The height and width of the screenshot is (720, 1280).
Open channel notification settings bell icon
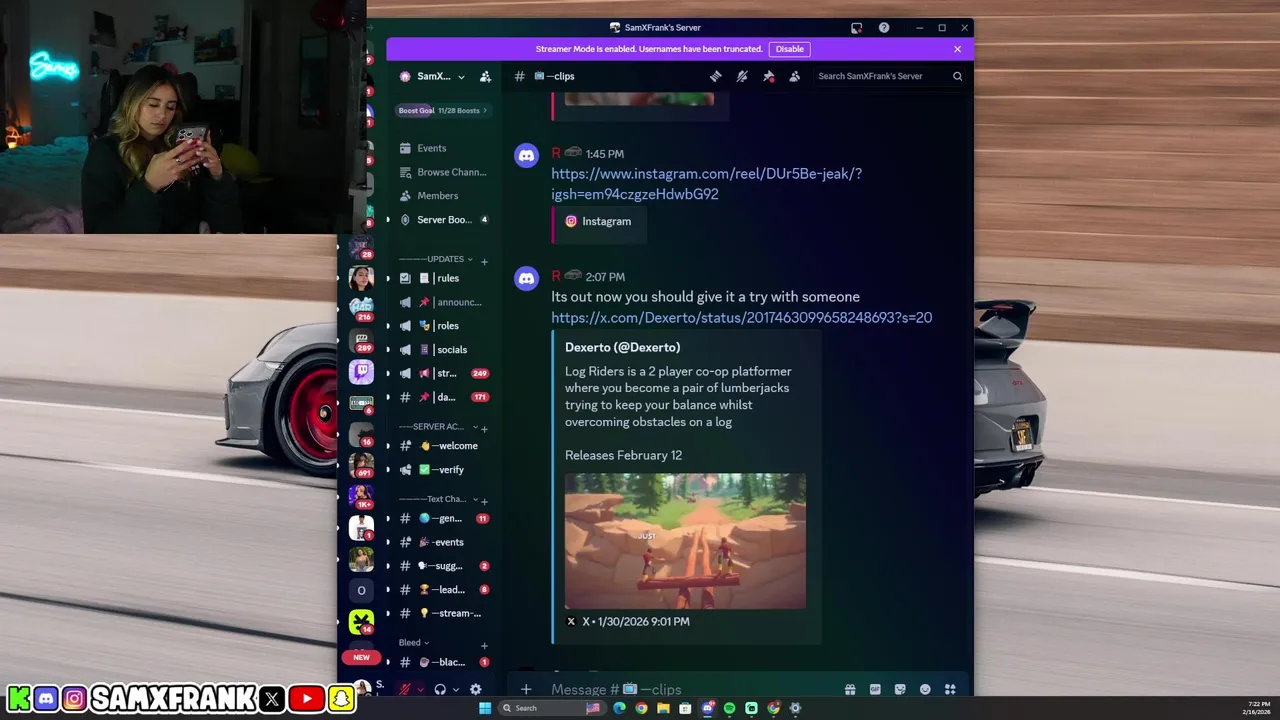pyautogui.click(x=742, y=76)
